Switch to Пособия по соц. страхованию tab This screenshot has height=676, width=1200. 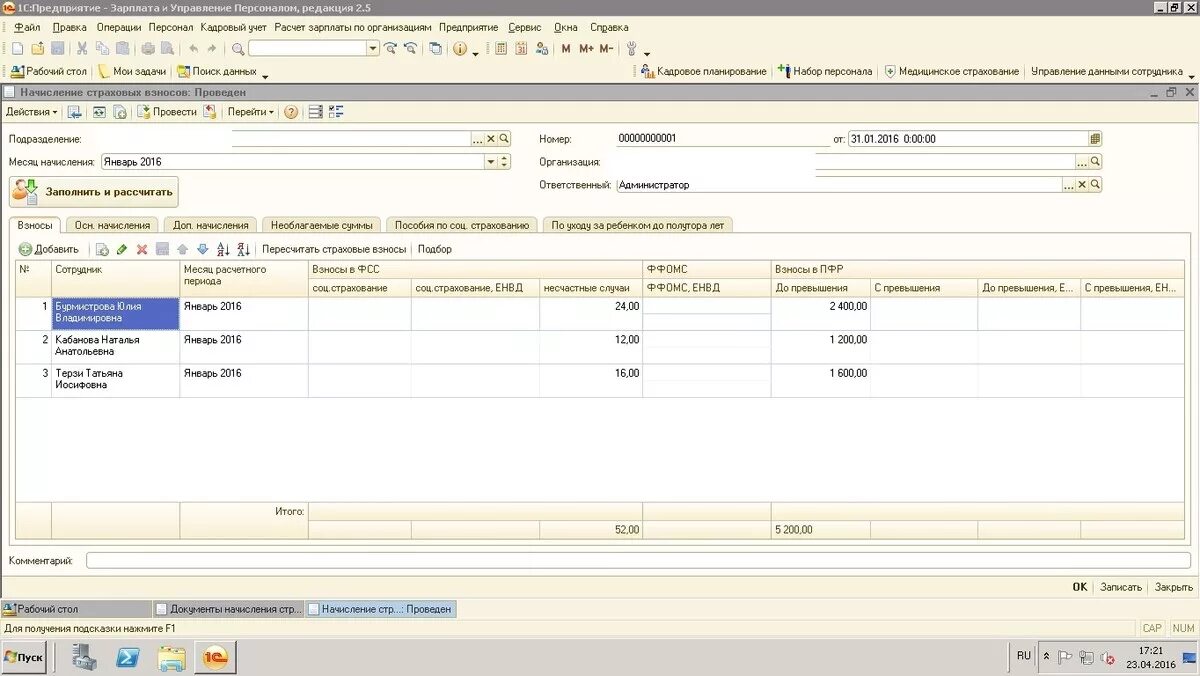click(x=462, y=225)
